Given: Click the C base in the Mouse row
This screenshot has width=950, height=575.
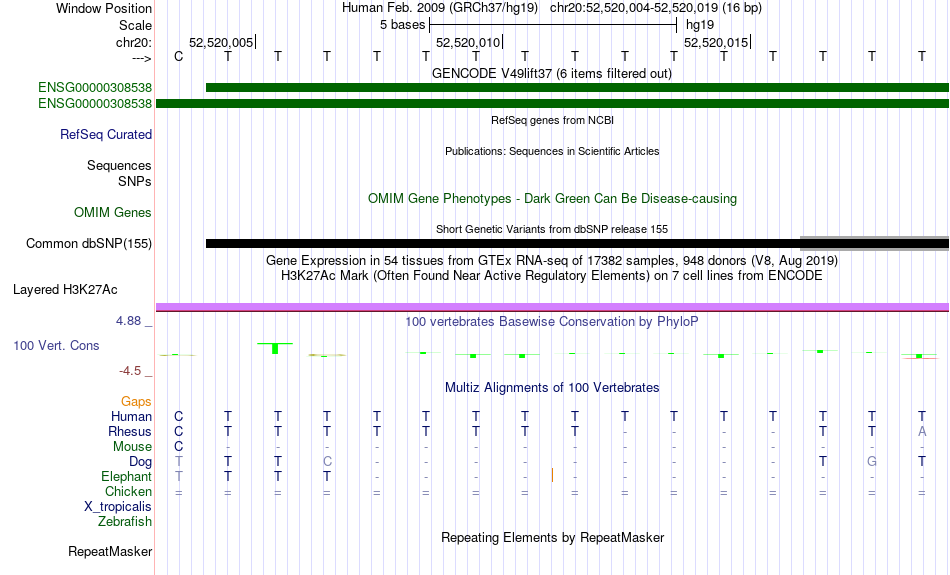Looking at the screenshot, I should click(178, 447).
